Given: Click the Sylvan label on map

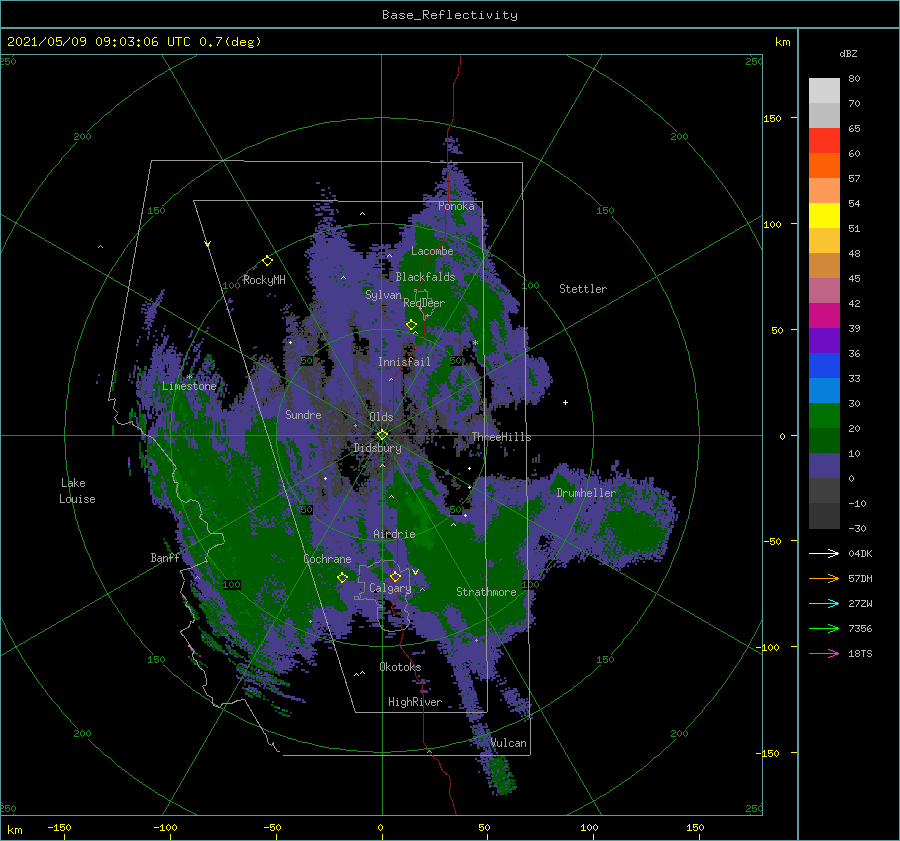Looking at the screenshot, I should coord(383,295).
